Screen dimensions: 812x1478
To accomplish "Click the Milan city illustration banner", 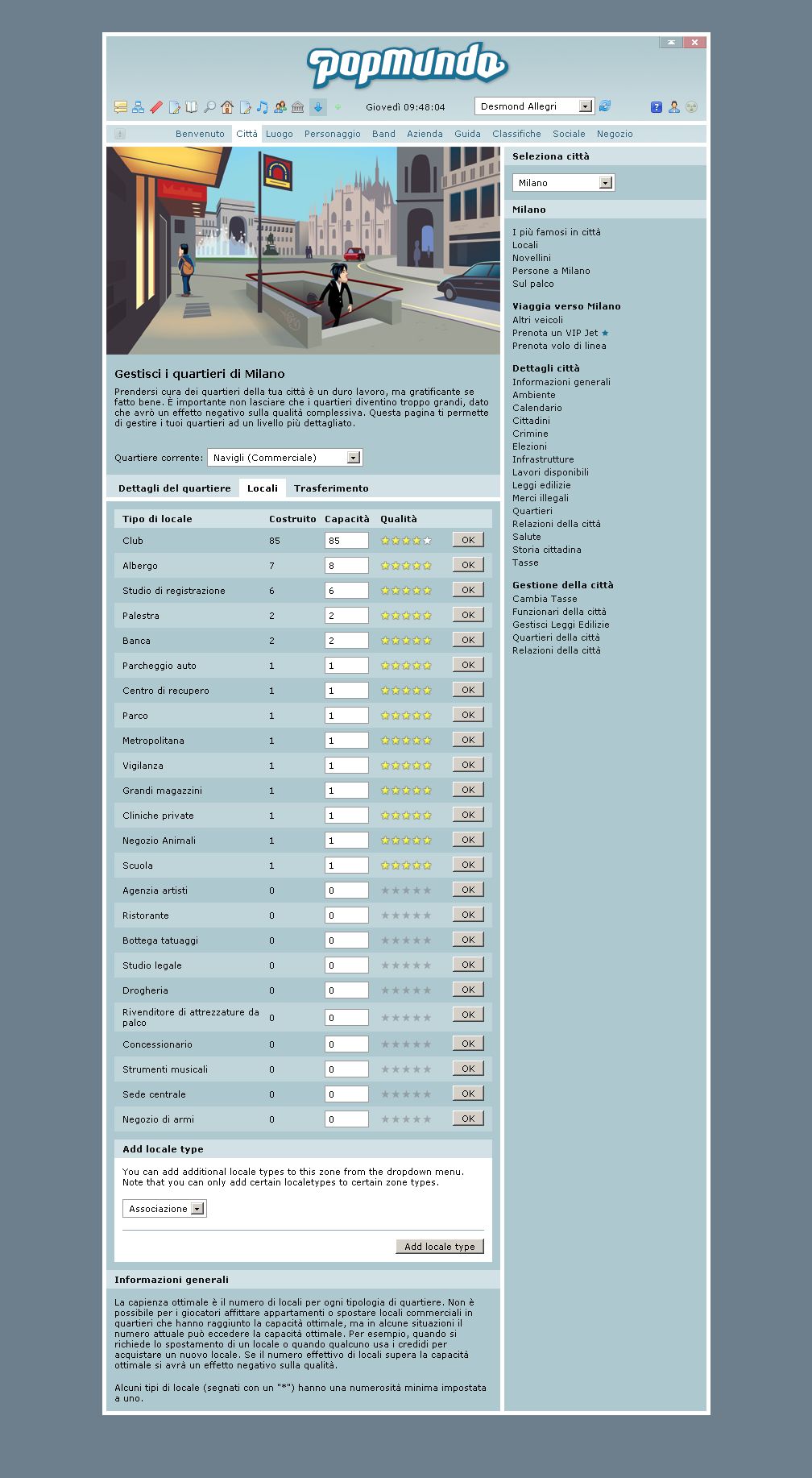I will [304, 251].
